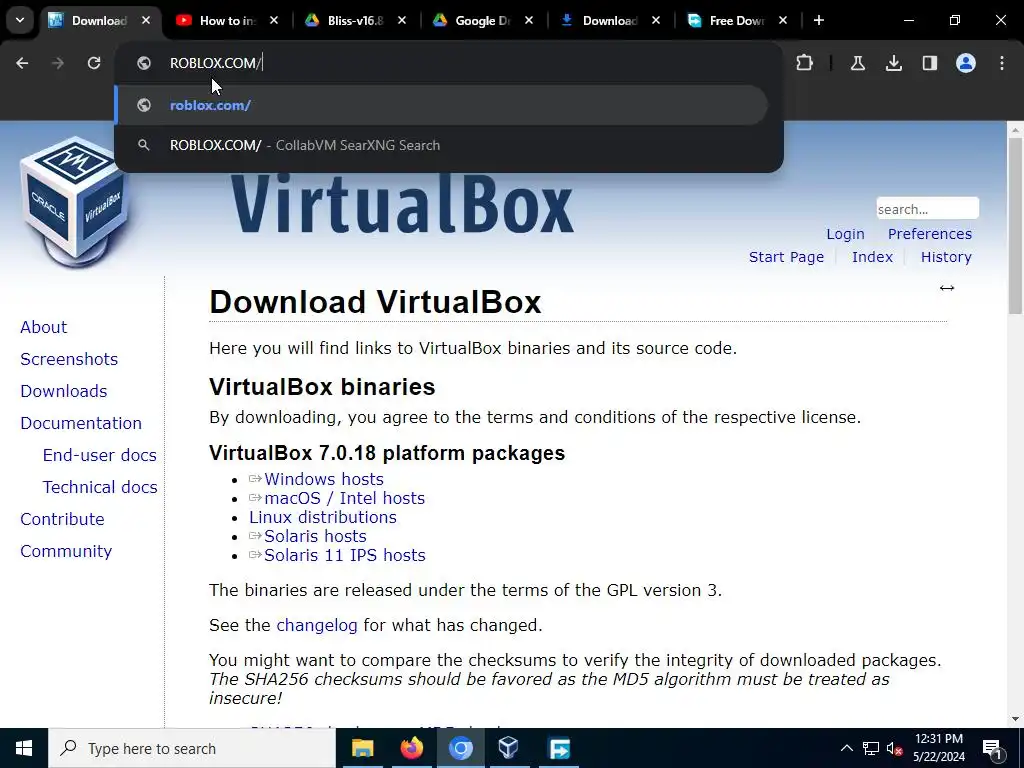The image size is (1024, 768).
Task: Open the Preferences link
Action: point(929,234)
